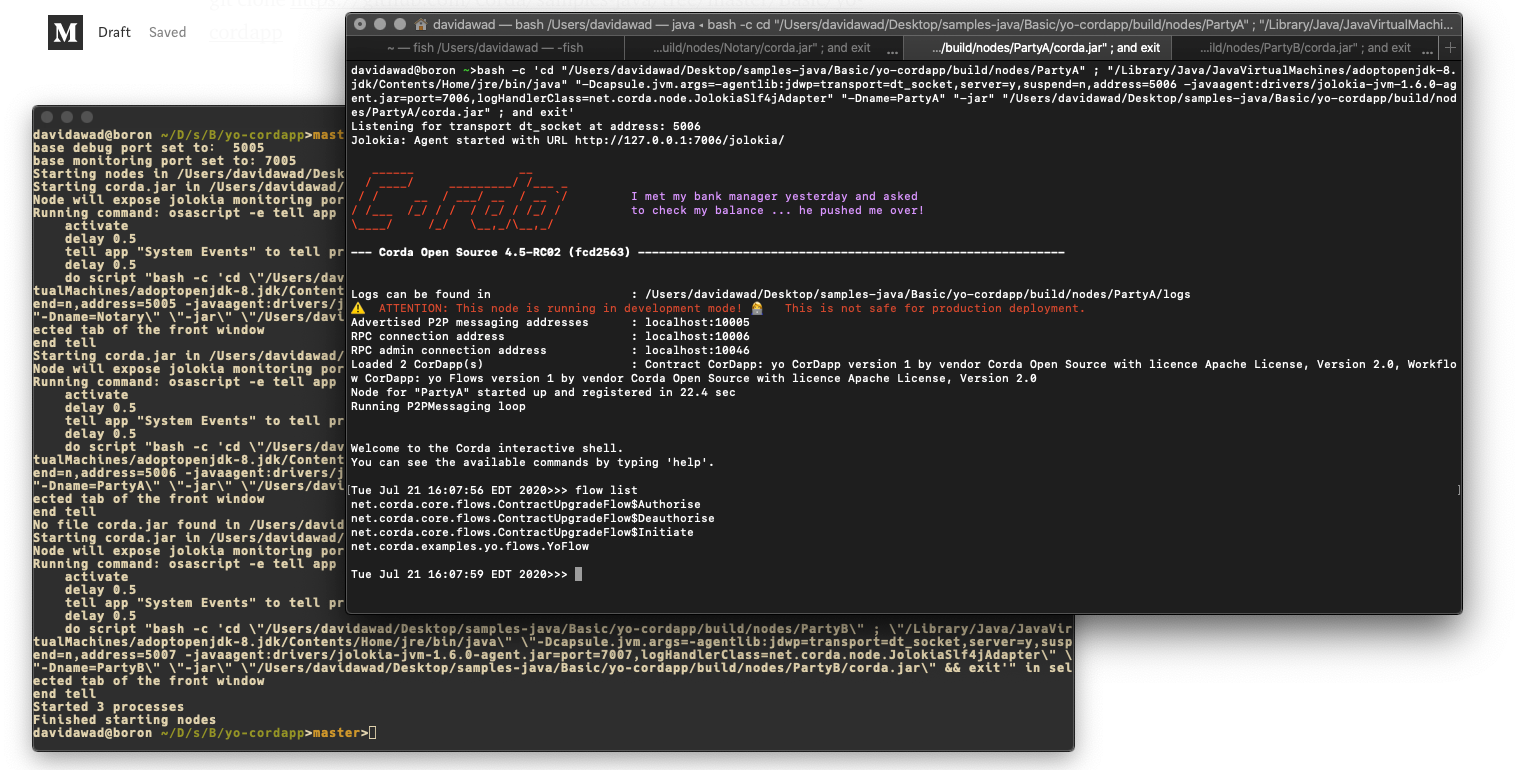Click 'ContractUpgradeFlow$Authorise' flow line
Image resolution: width=1517 pixels, height=770 pixels.
pos(526,504)
